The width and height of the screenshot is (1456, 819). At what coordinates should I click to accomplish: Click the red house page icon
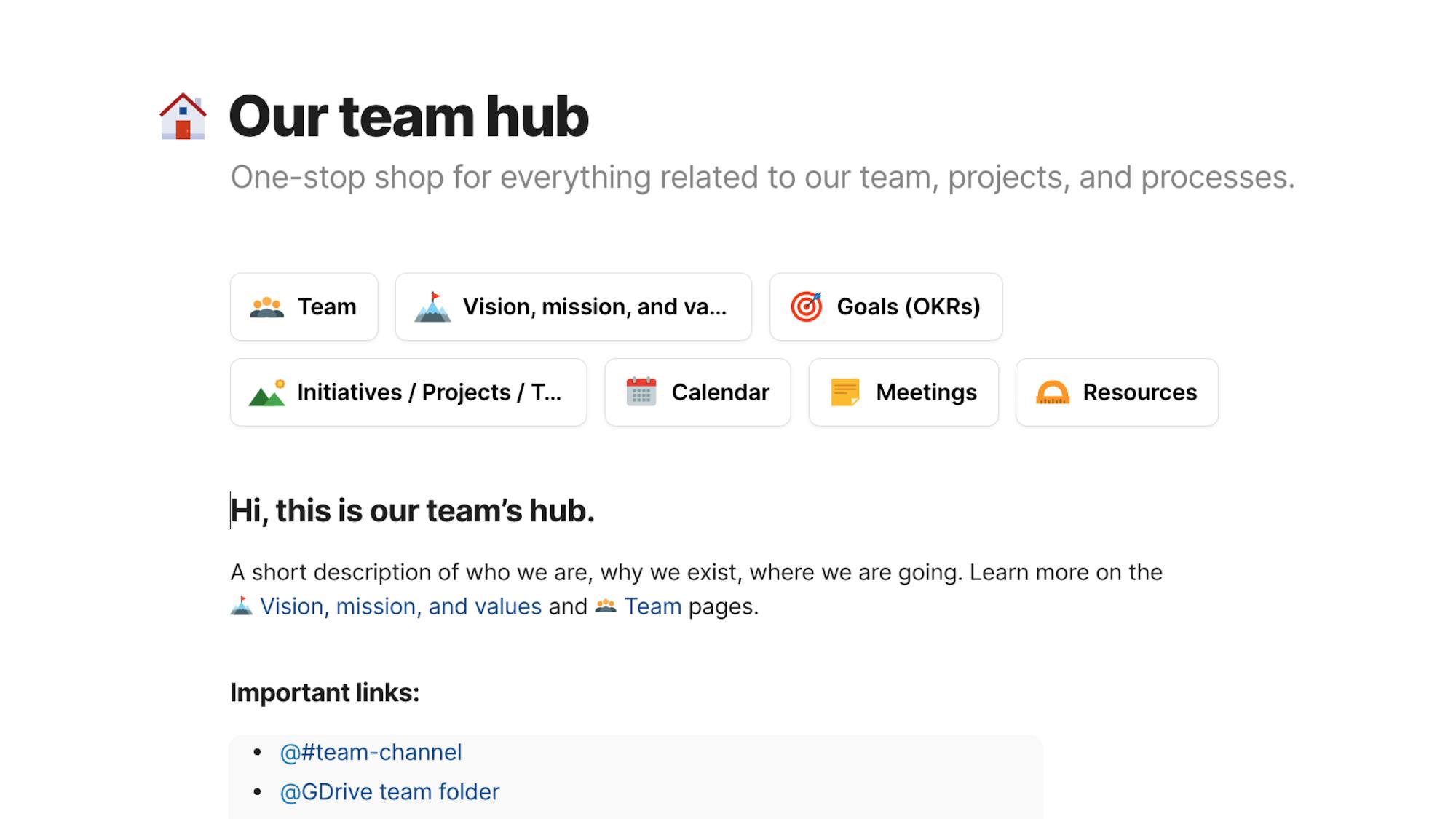coord(183,116)
